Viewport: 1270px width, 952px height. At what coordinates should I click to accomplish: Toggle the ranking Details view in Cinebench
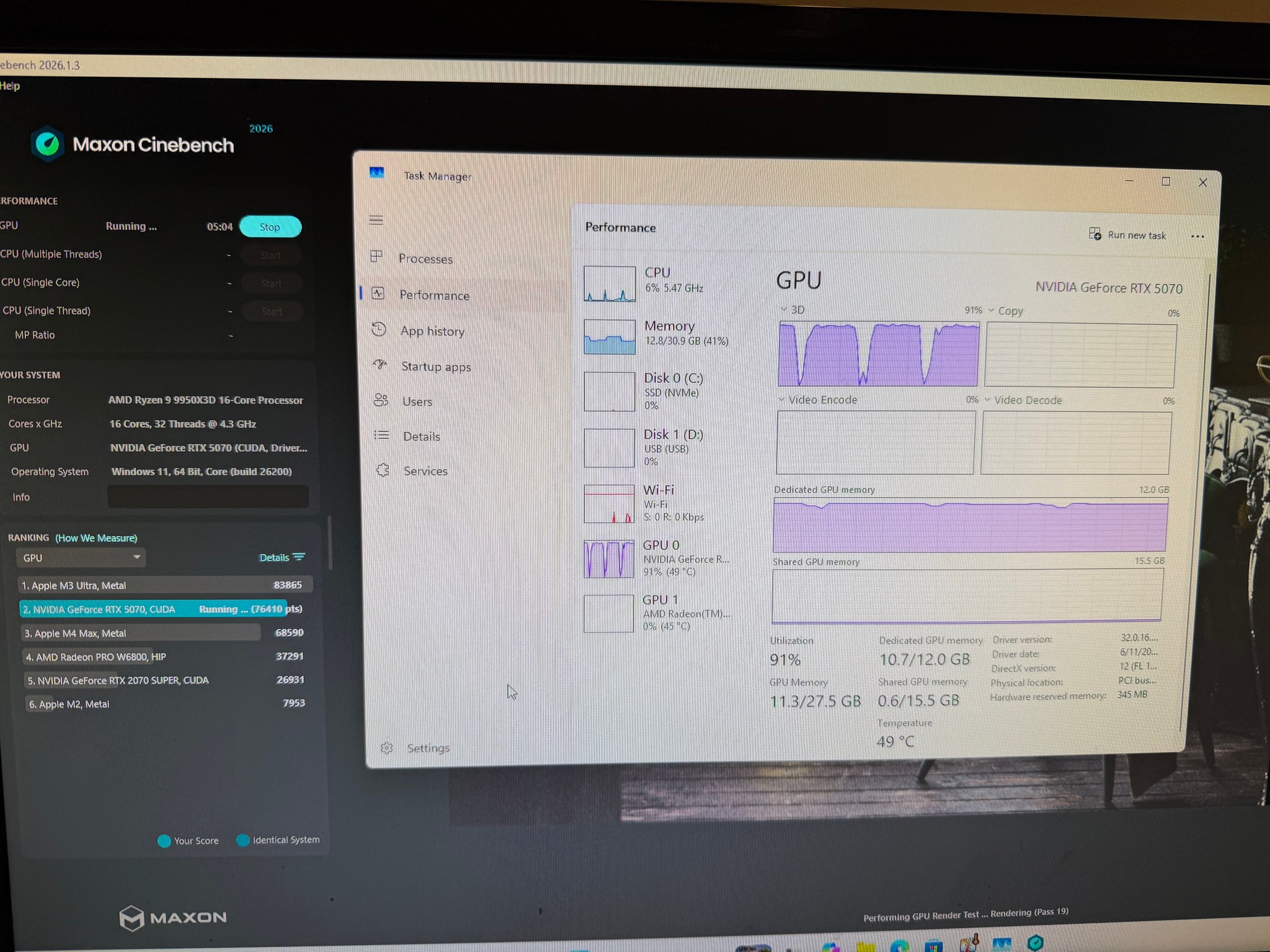282,557
